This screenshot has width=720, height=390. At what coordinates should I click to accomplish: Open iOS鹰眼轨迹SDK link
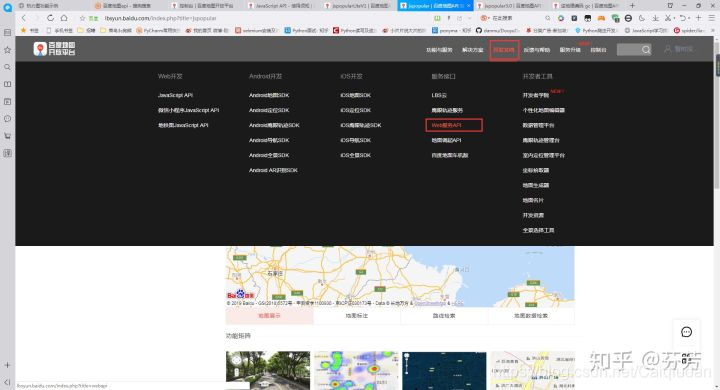tap(361, 125)
